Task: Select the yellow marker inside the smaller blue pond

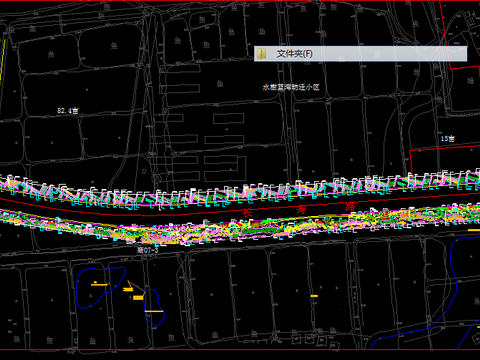Action: [154, 311]
